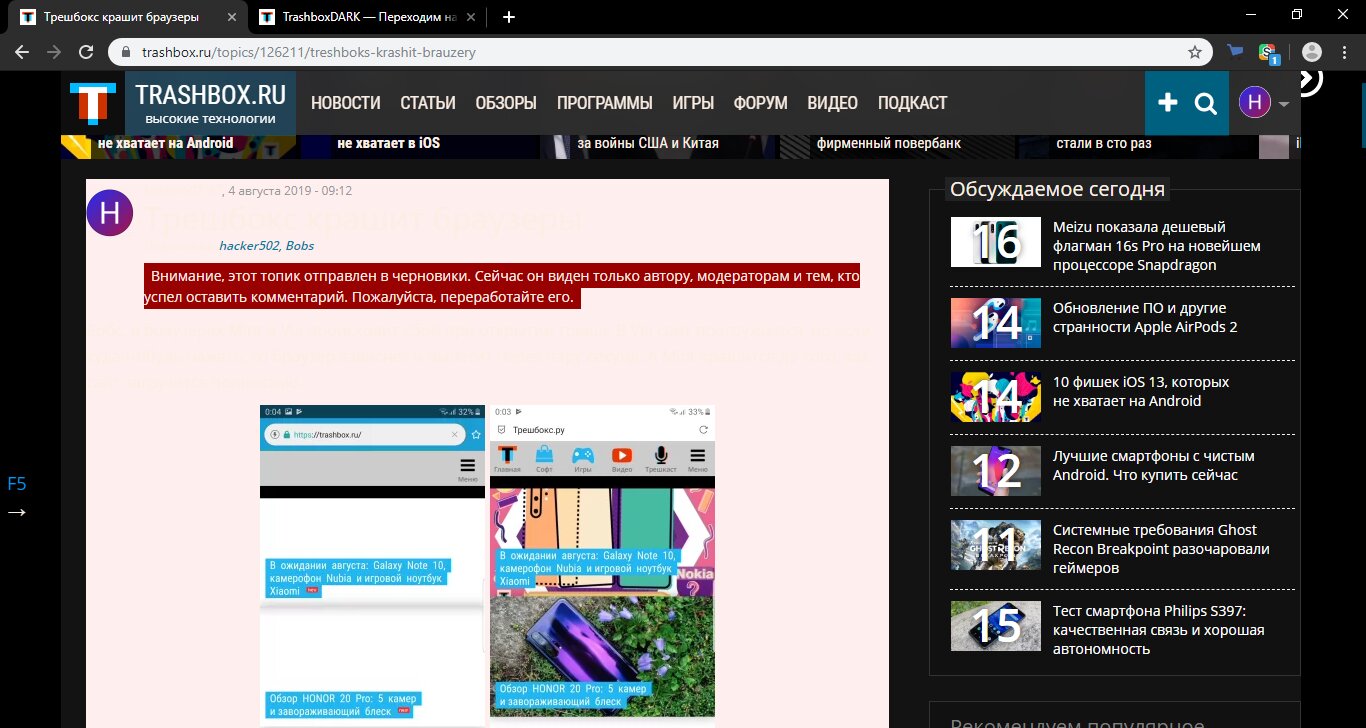Open the hacker502 user link
The height and width of the screenshot is (728, 1366).
[250, 245]
